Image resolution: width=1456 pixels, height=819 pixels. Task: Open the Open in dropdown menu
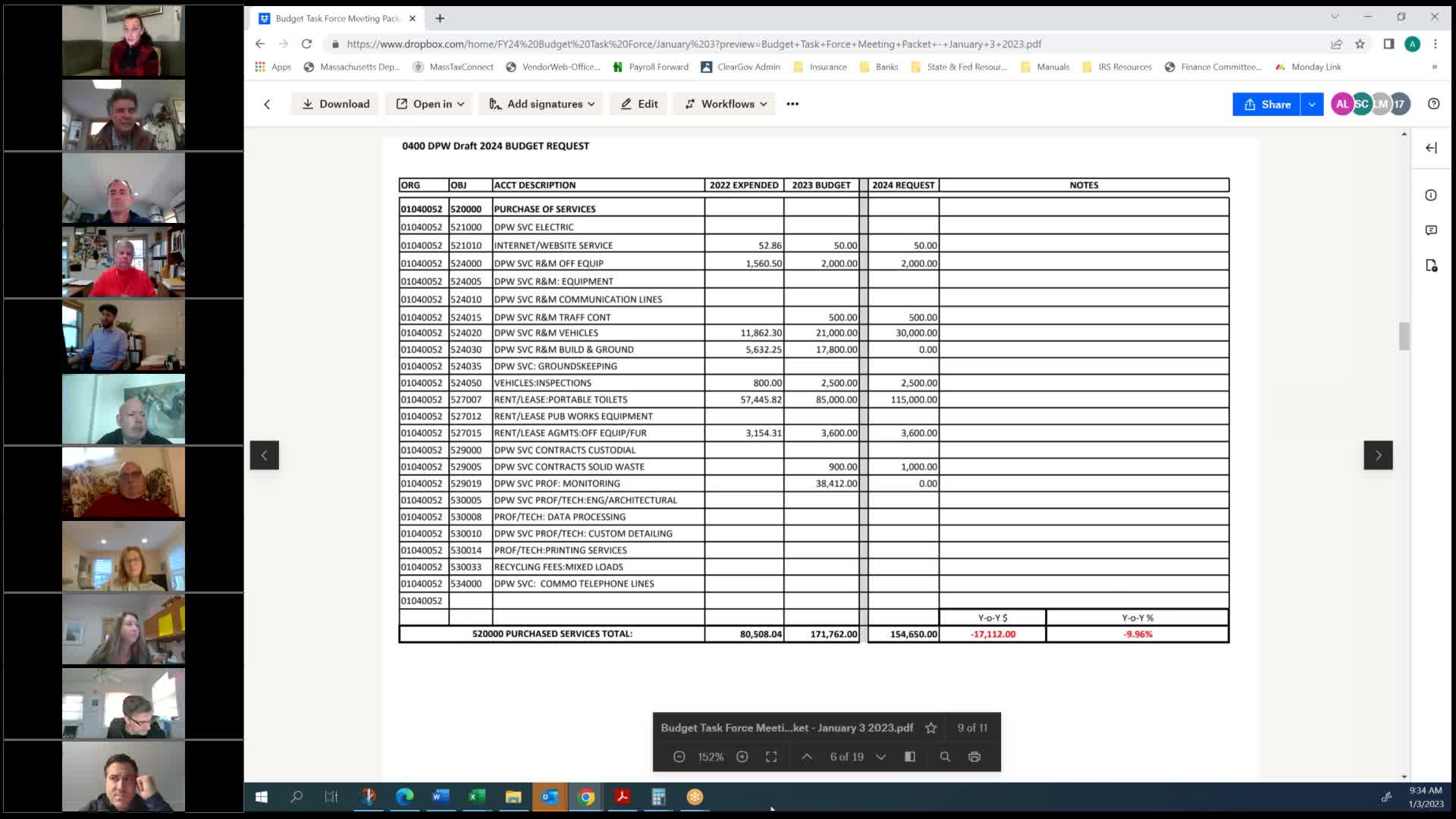(428, 104)
